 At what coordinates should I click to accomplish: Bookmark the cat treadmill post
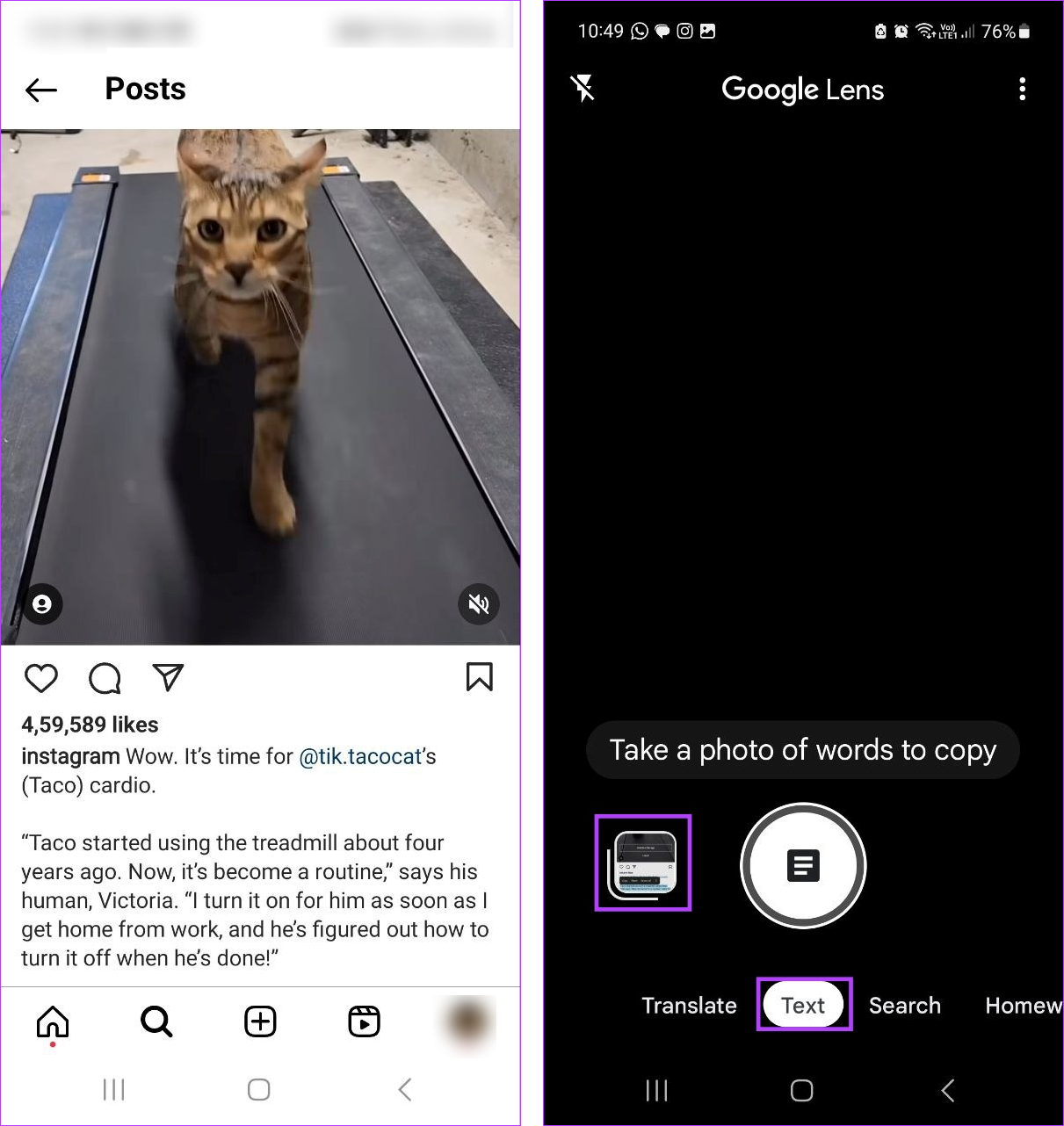(x=479, y=677)
